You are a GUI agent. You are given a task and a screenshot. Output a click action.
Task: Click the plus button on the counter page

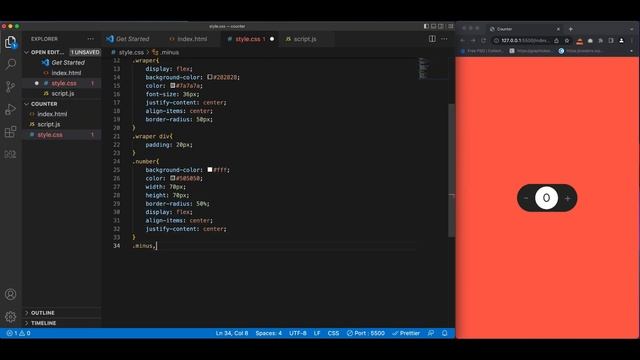[567, 198]
